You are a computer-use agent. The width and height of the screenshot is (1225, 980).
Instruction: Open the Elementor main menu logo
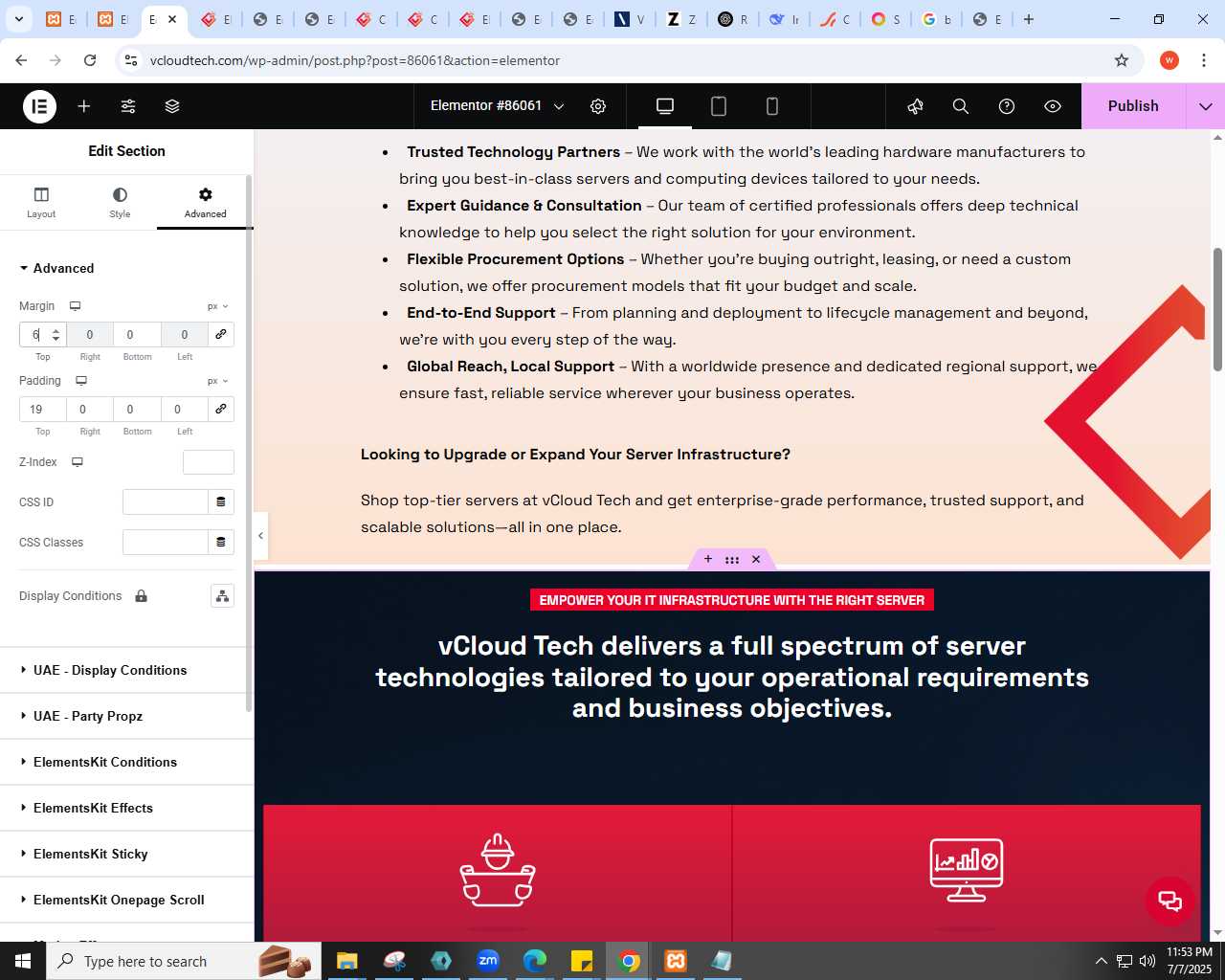point(39,106)
